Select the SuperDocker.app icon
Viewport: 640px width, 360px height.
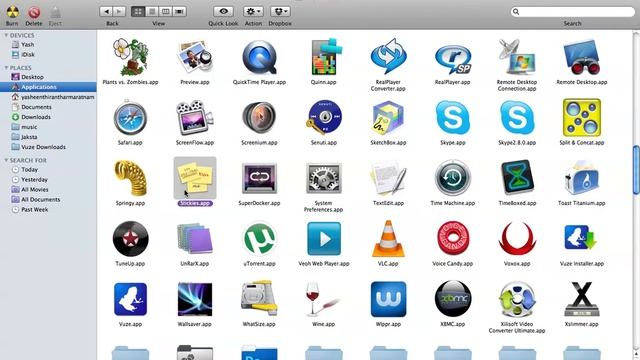click(259, 178)
